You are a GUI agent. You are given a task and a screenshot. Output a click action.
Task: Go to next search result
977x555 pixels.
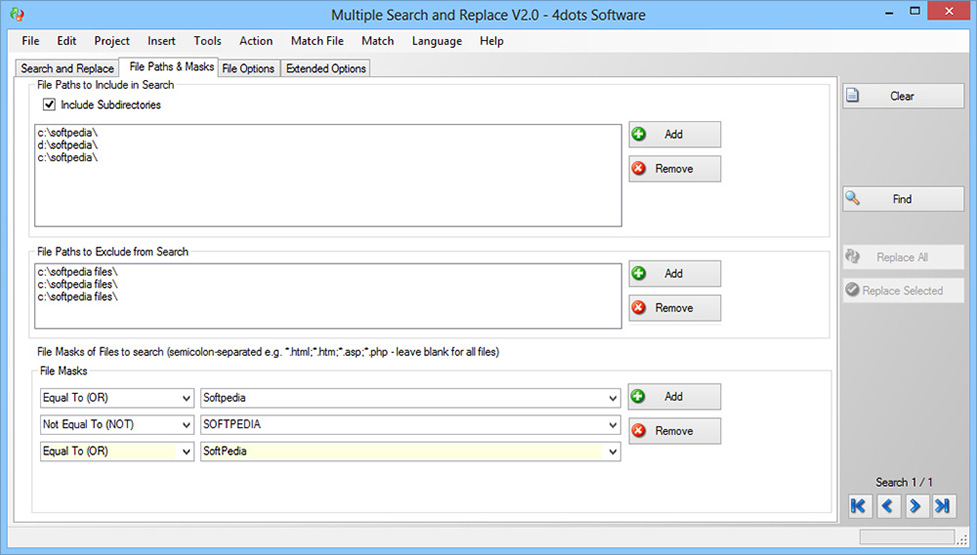pyautogui.click(x=915, y=506)
